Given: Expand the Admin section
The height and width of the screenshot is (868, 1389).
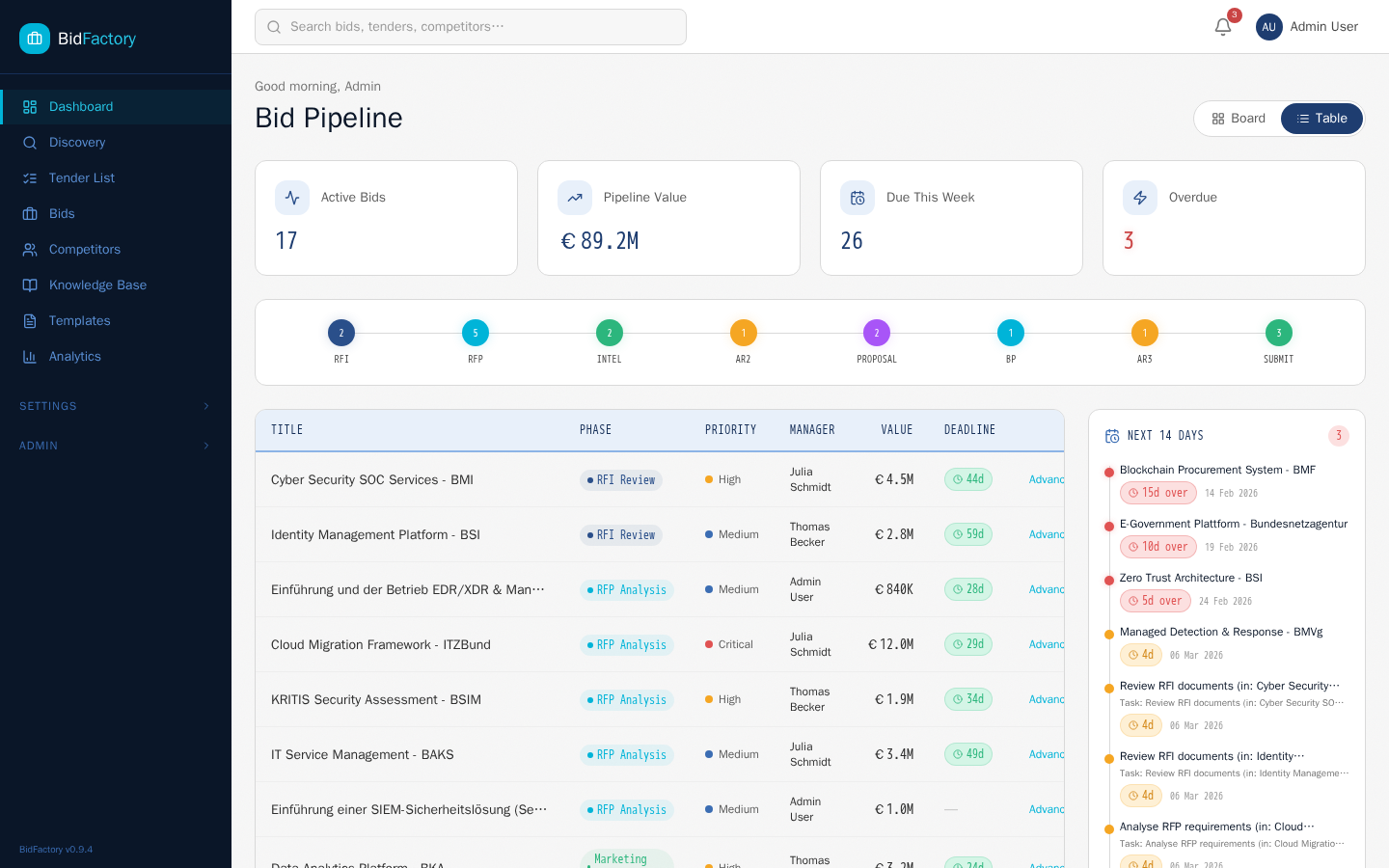Looking at the screenshot, I should (116, 446).
